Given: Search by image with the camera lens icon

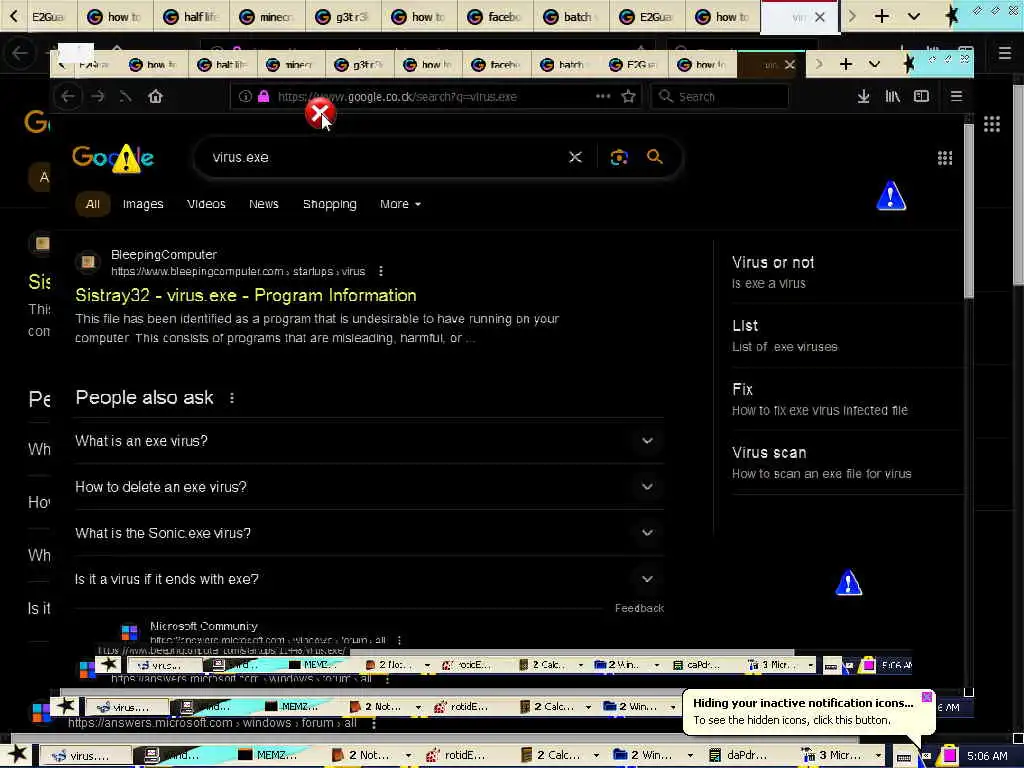Looking at the screenshot, I should click(619, 157).
